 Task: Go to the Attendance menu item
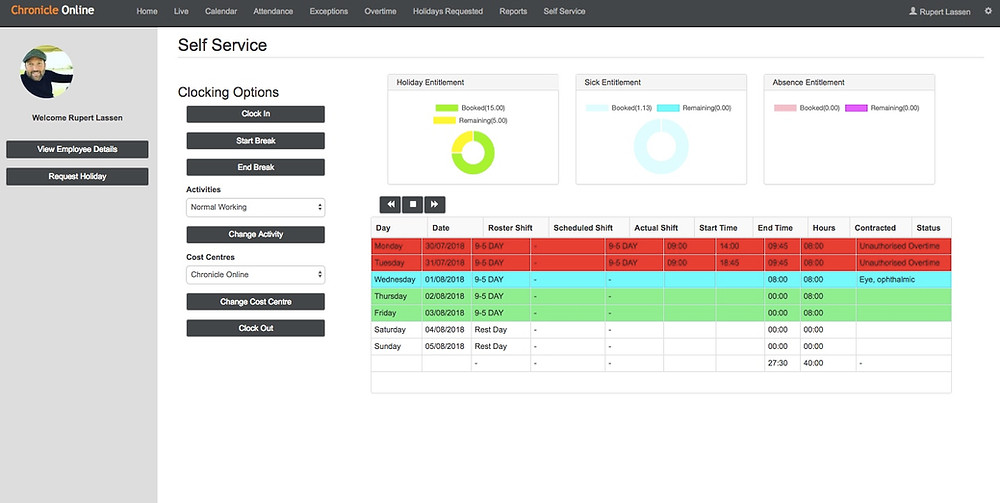273,11
